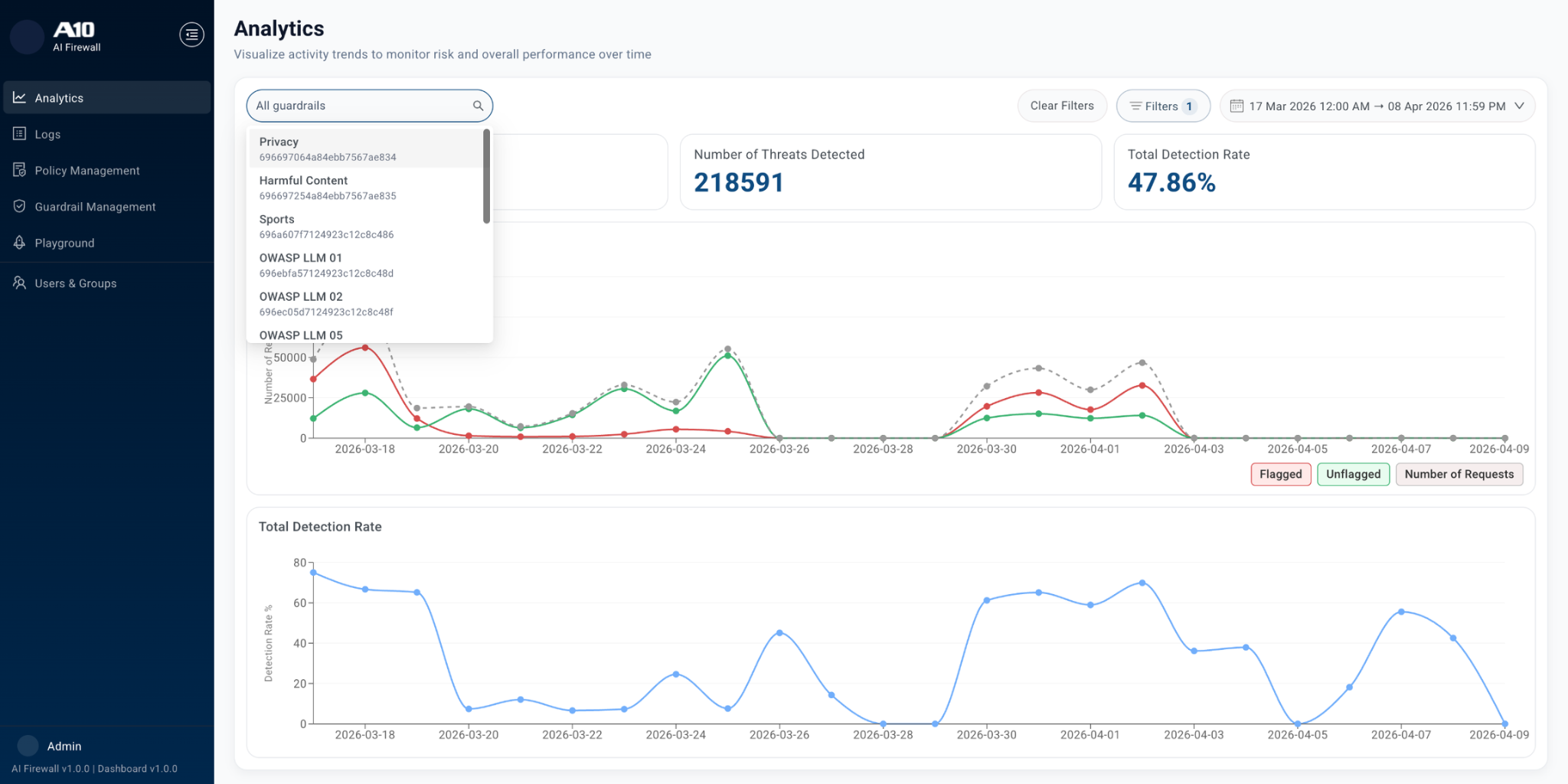Click the search magnifier in guardrails field

(478, 106)
